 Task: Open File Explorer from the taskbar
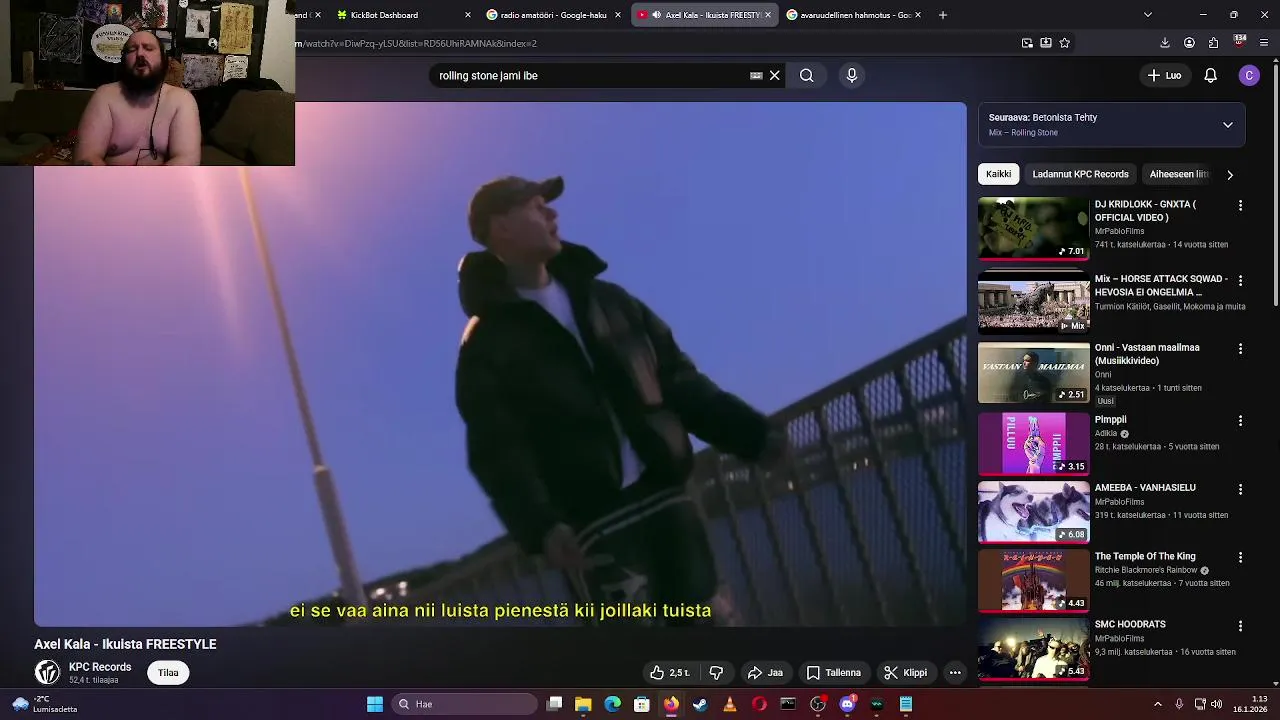(583, 704)
